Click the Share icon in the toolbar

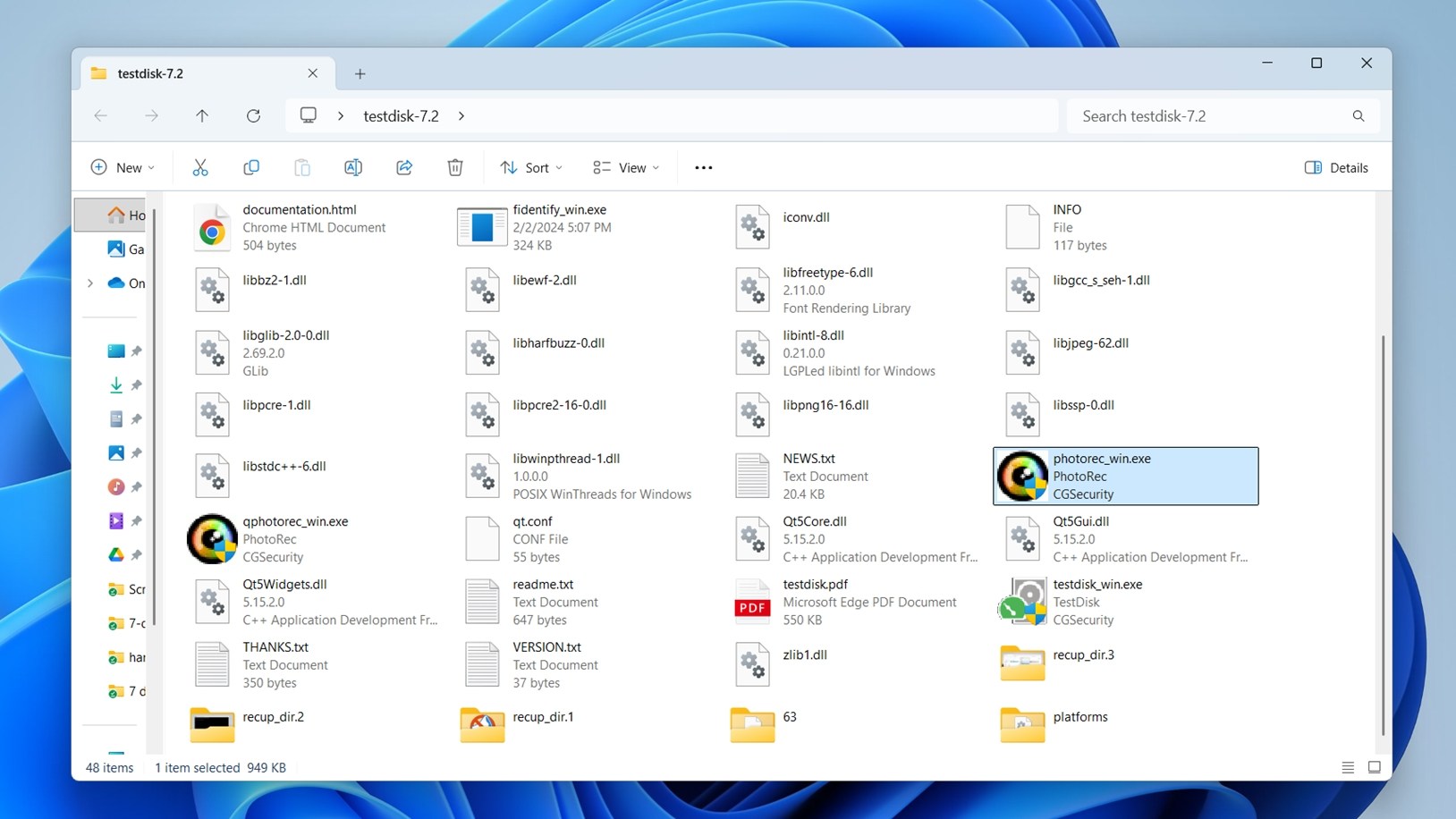(403, 167)
